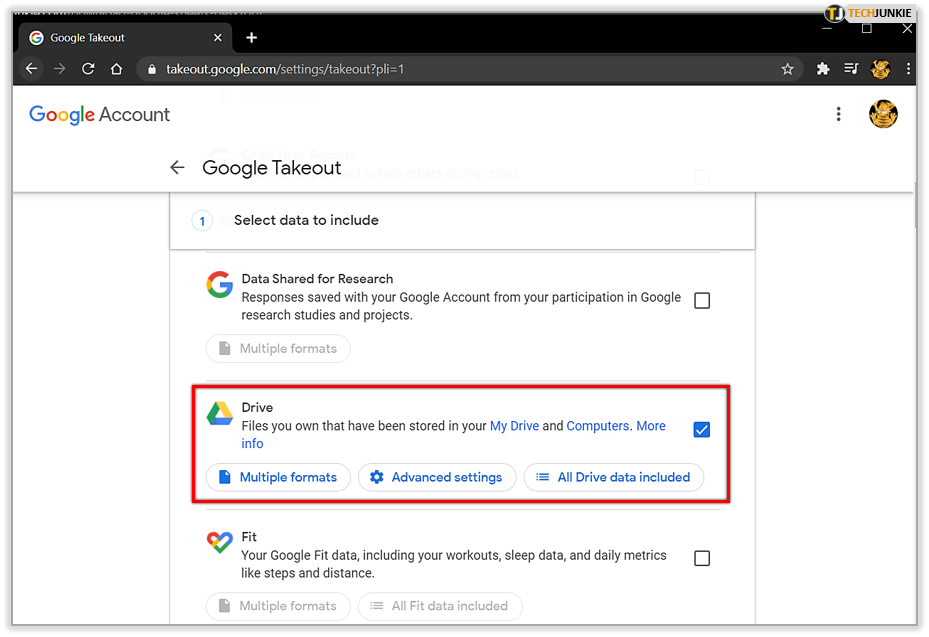Bookmark page with star icon
This screenshot has width=929, height=637.
pos(787,69)
